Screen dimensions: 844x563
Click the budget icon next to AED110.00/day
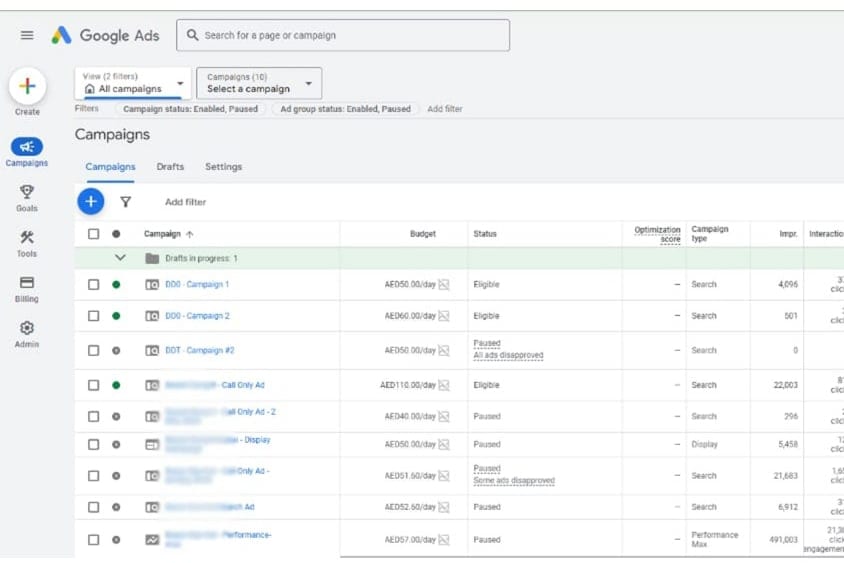click(444, 385)
